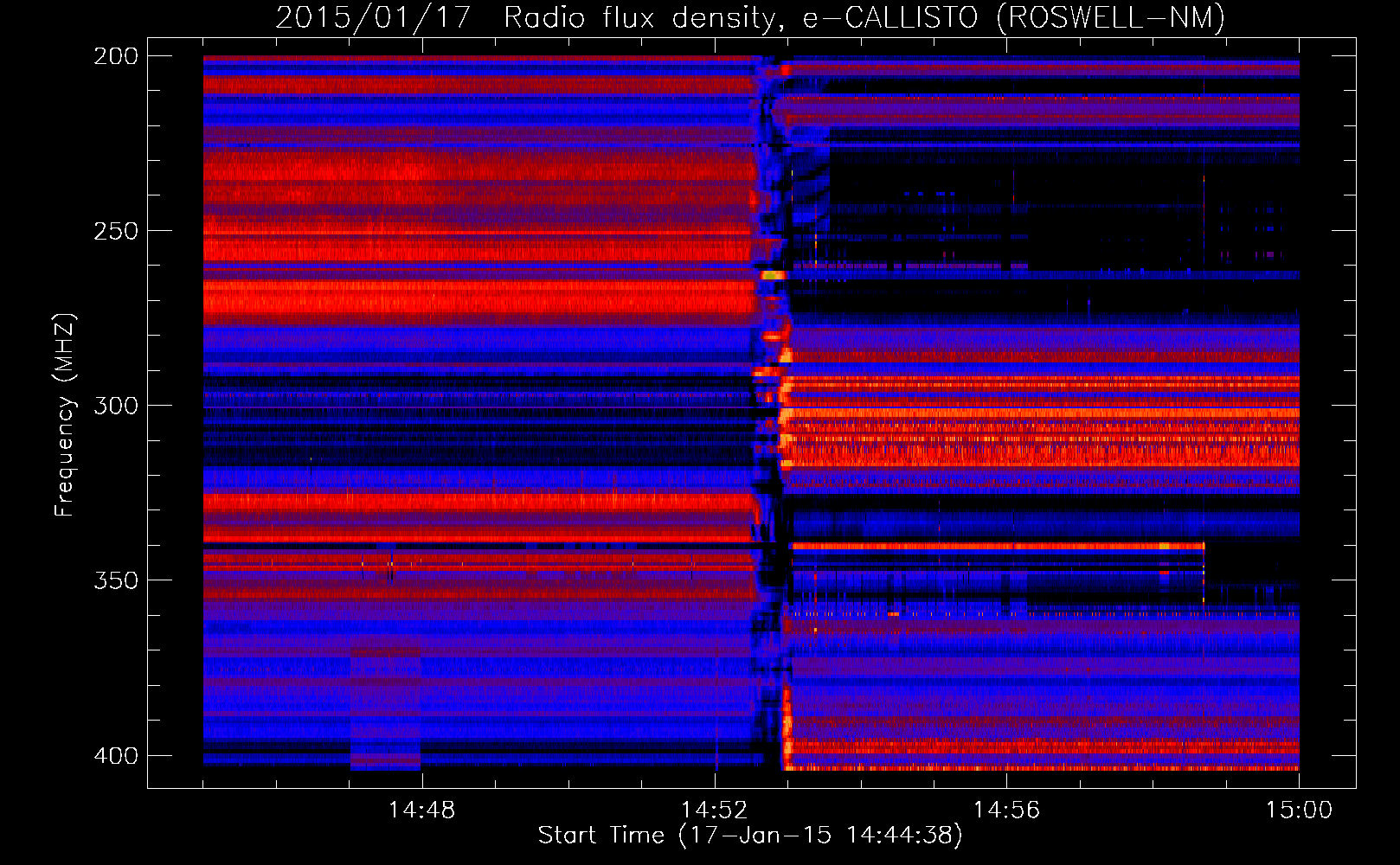Click the 14:48 time tick label
1400x865 pixels.
click(x=421, y=811)
